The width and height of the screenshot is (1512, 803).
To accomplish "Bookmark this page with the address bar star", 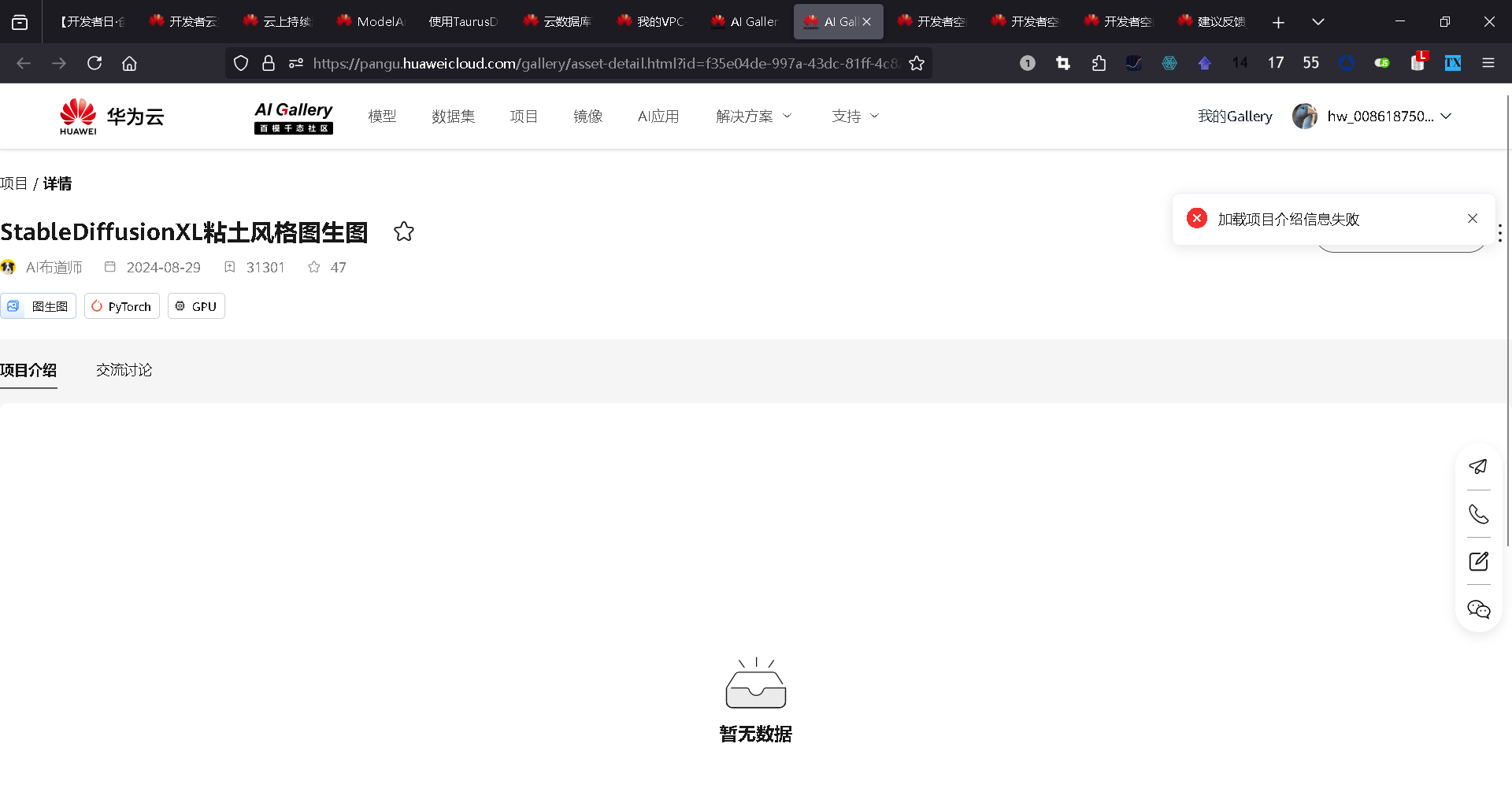I will 917,63.
